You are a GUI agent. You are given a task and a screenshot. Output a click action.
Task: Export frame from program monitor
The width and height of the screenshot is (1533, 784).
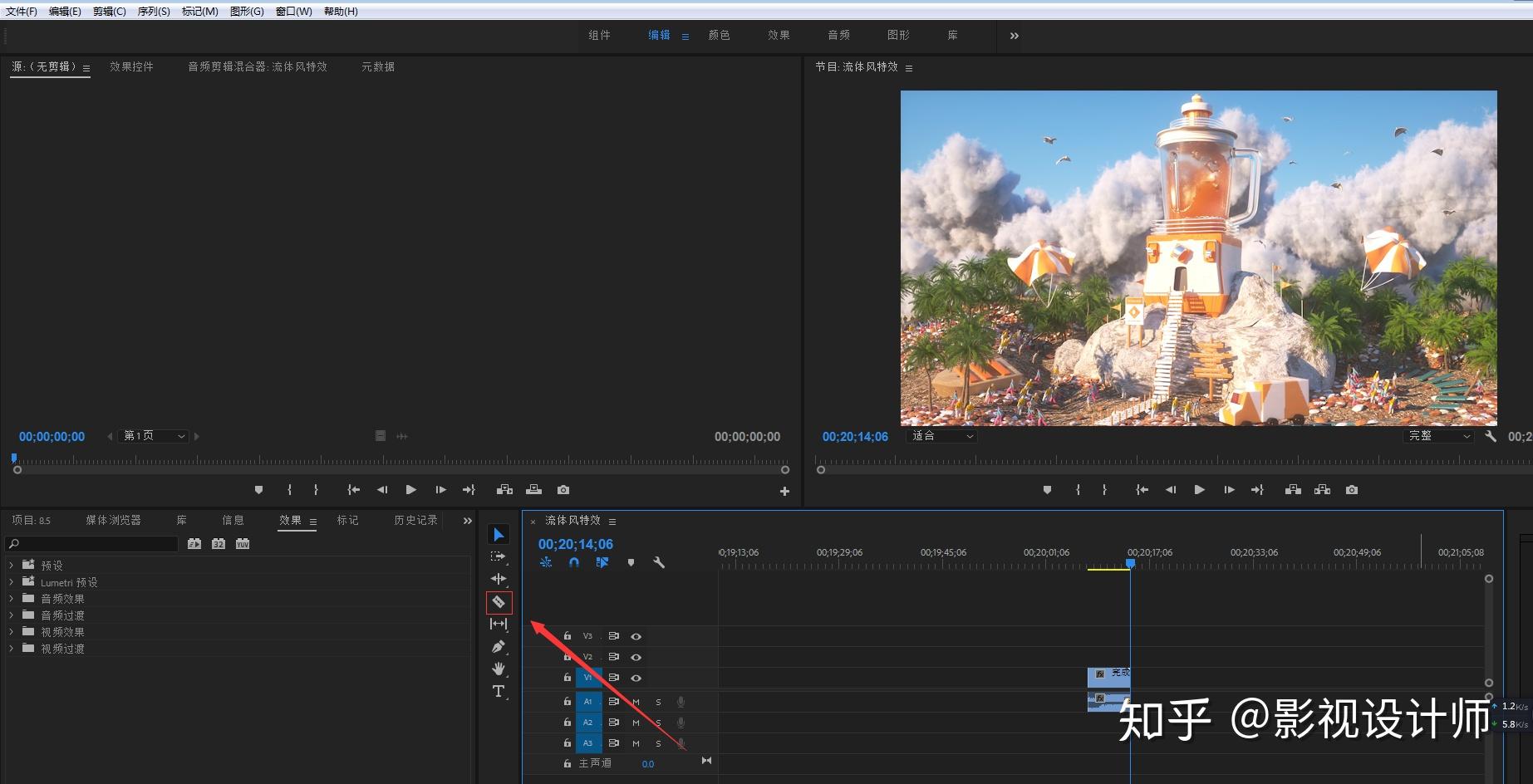pyautogui.click(x=1352, y=490)
